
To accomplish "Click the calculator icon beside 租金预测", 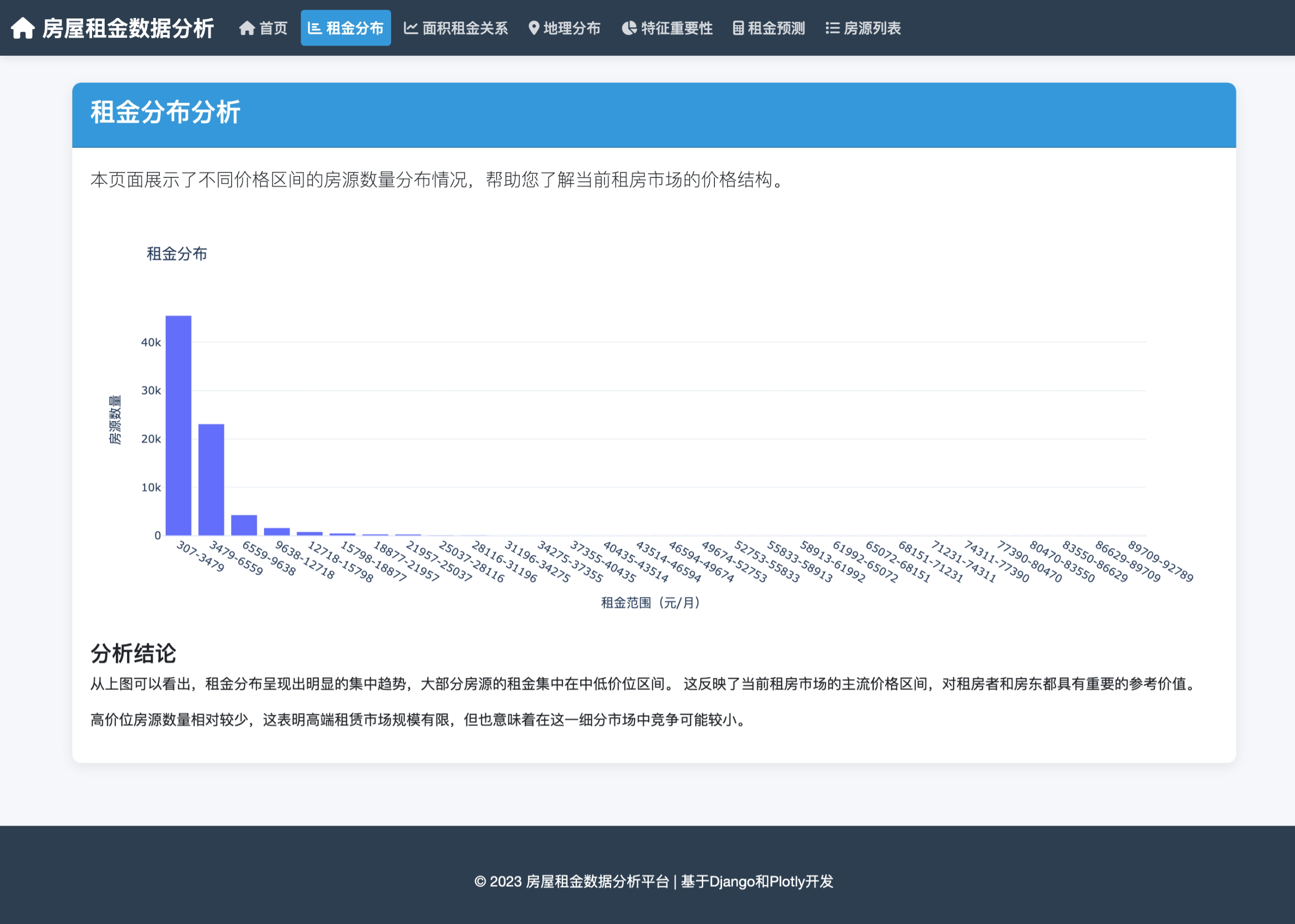I will (x=738, y=28).
